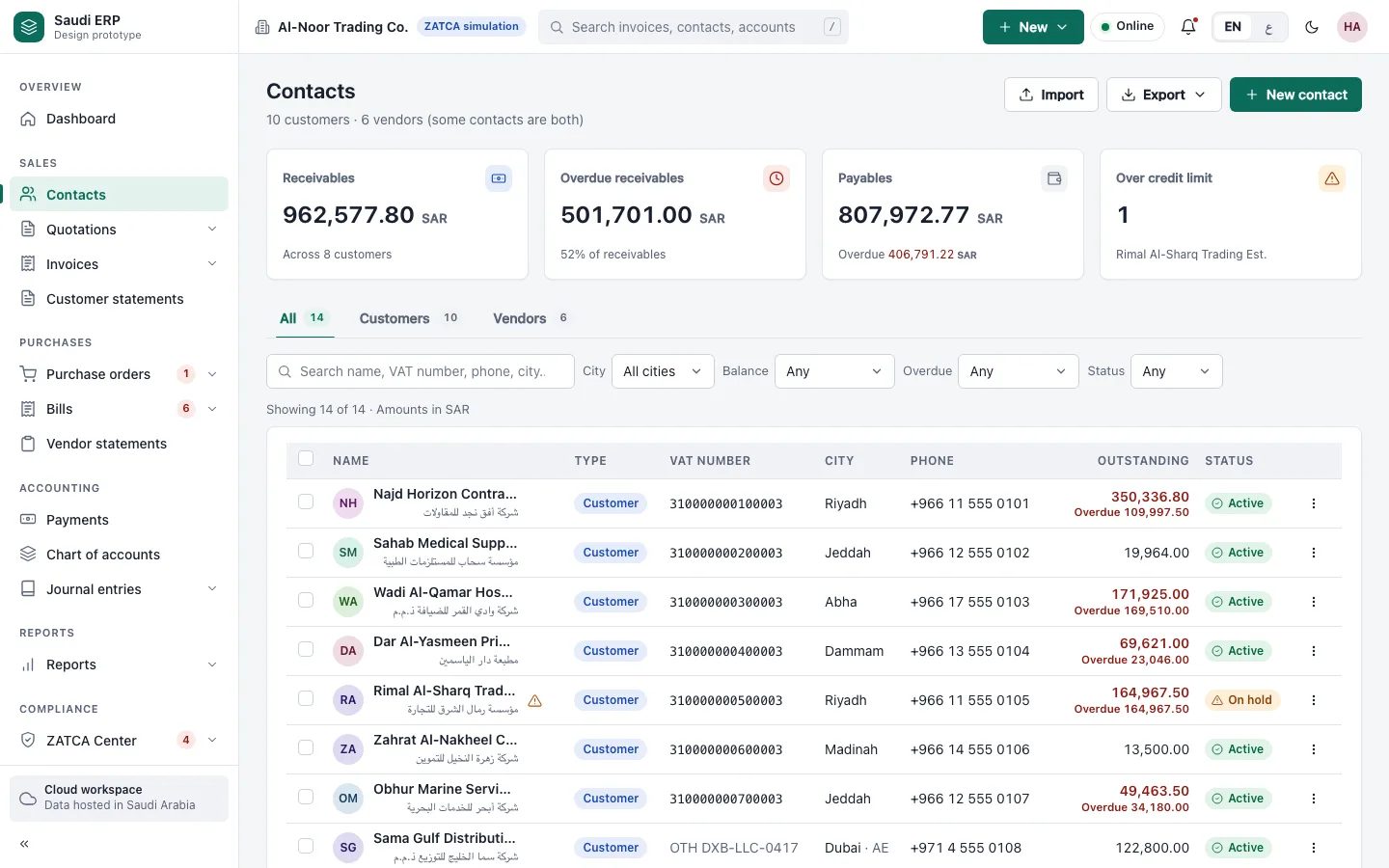Collapse the sidebar with double-chevron icon
1389x868 pixels.
coord(24,844)
